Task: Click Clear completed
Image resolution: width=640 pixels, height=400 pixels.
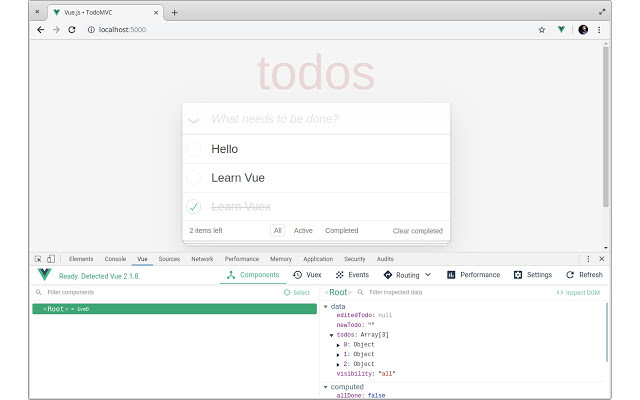Action: pos(418,231)
